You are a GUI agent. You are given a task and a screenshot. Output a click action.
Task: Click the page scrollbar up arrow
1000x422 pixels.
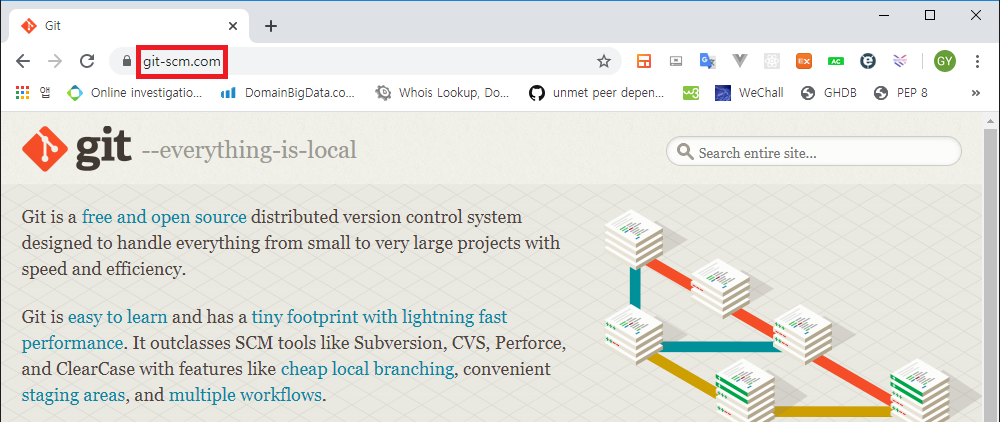tap(990, 122)
